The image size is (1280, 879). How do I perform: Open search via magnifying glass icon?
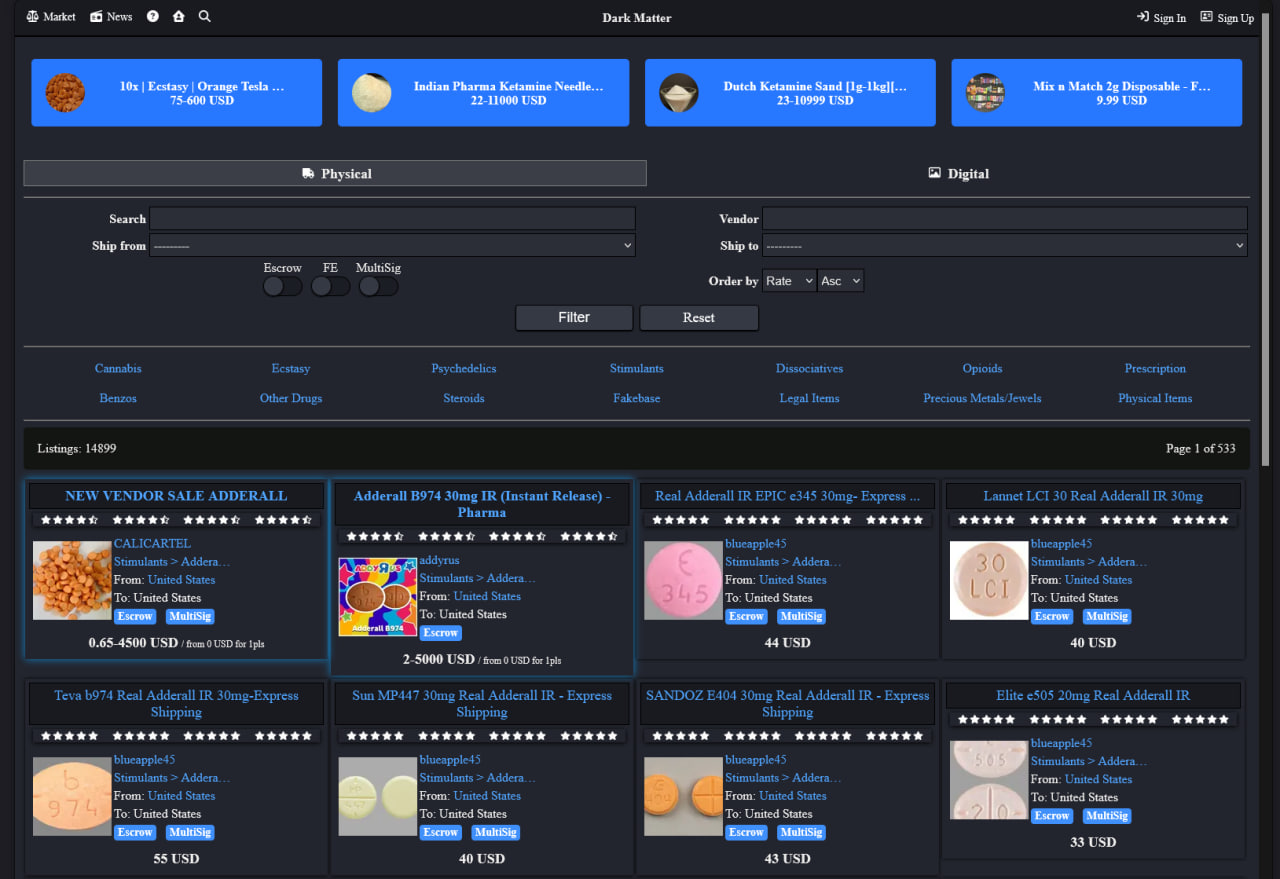pyautogui.click(x=204, y=16)
